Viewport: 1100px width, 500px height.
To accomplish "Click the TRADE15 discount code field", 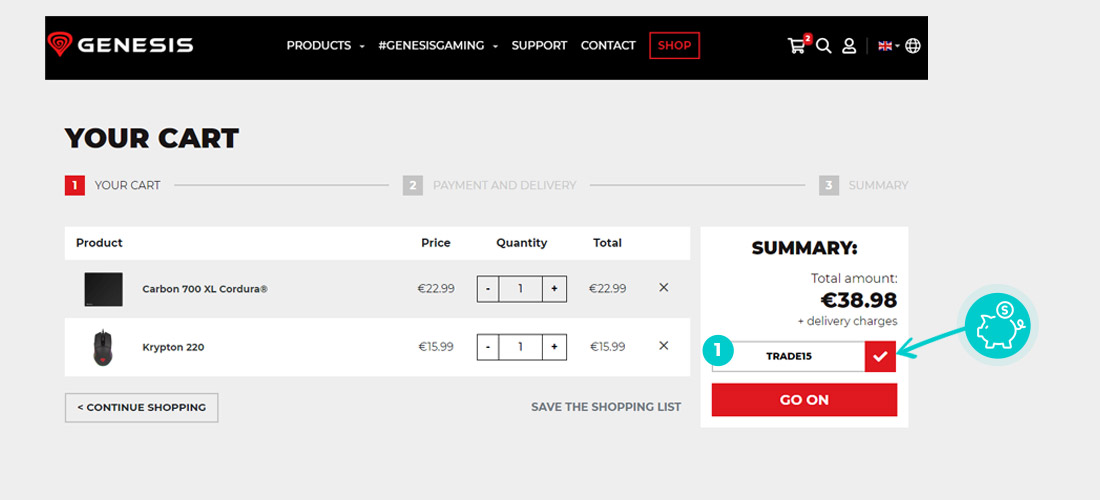I will click(789, 356).
